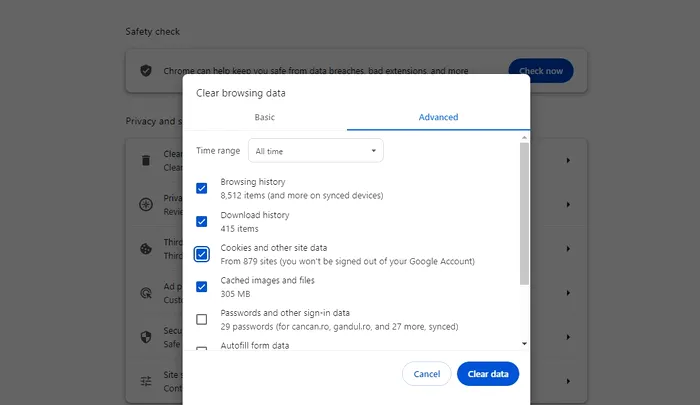
Task: Click the Safety check shield icon
Action: pyautogui.click(x=146, y=71)
